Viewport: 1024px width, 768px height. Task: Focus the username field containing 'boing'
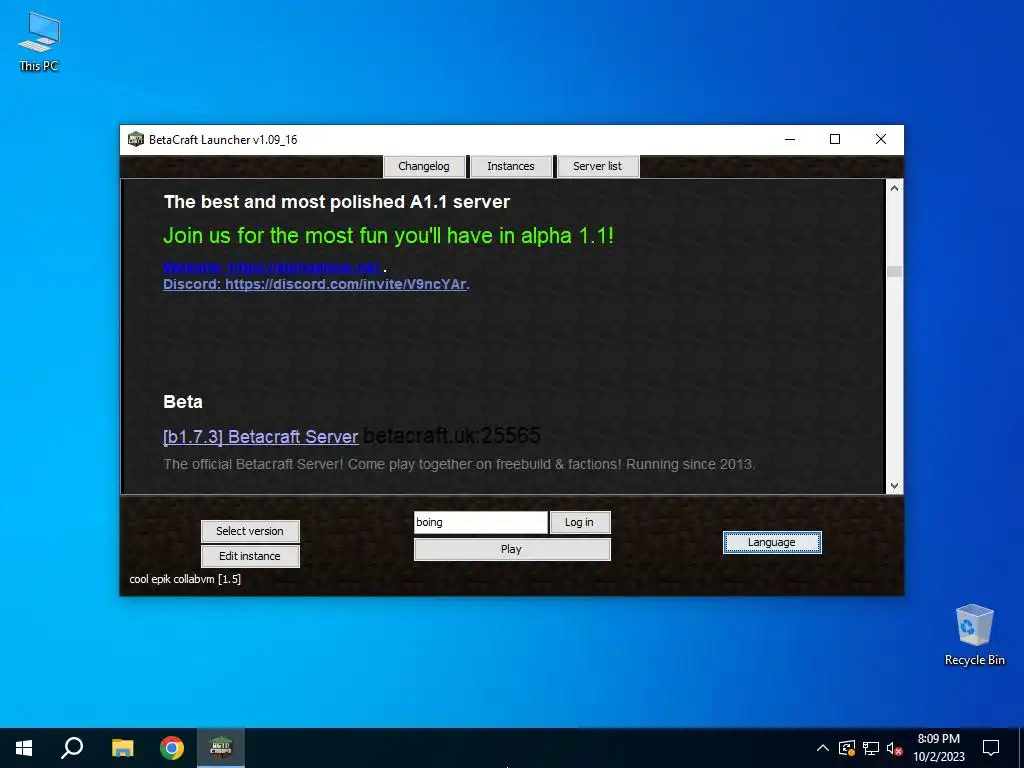point(481,522)
